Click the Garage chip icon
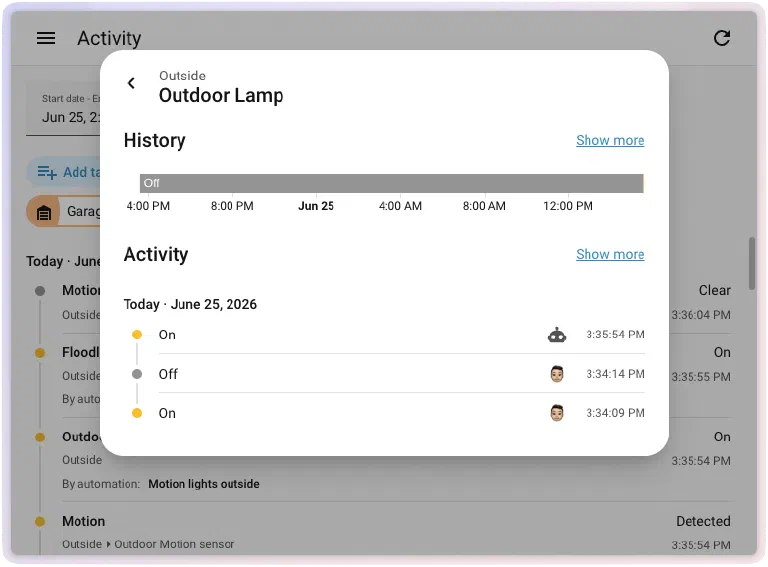768x567 pixels. [x=44, y=212]
